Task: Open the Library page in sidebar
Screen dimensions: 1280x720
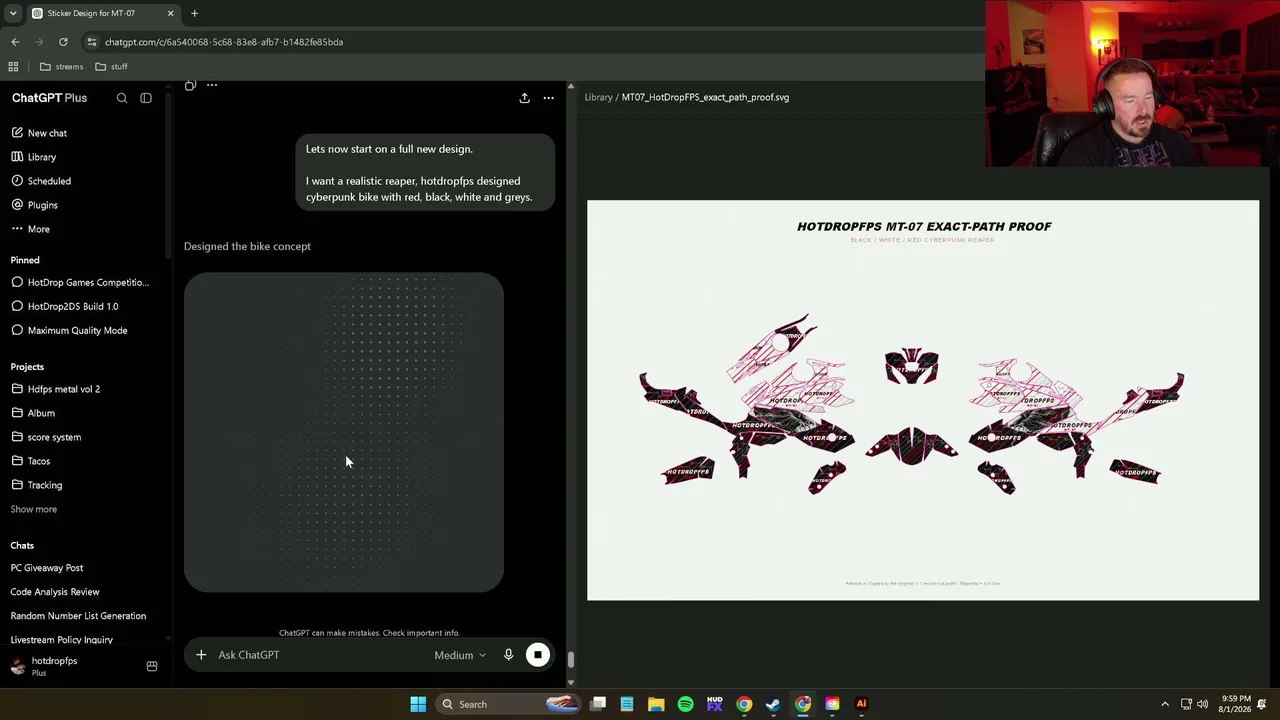Action: coord(34,157)
